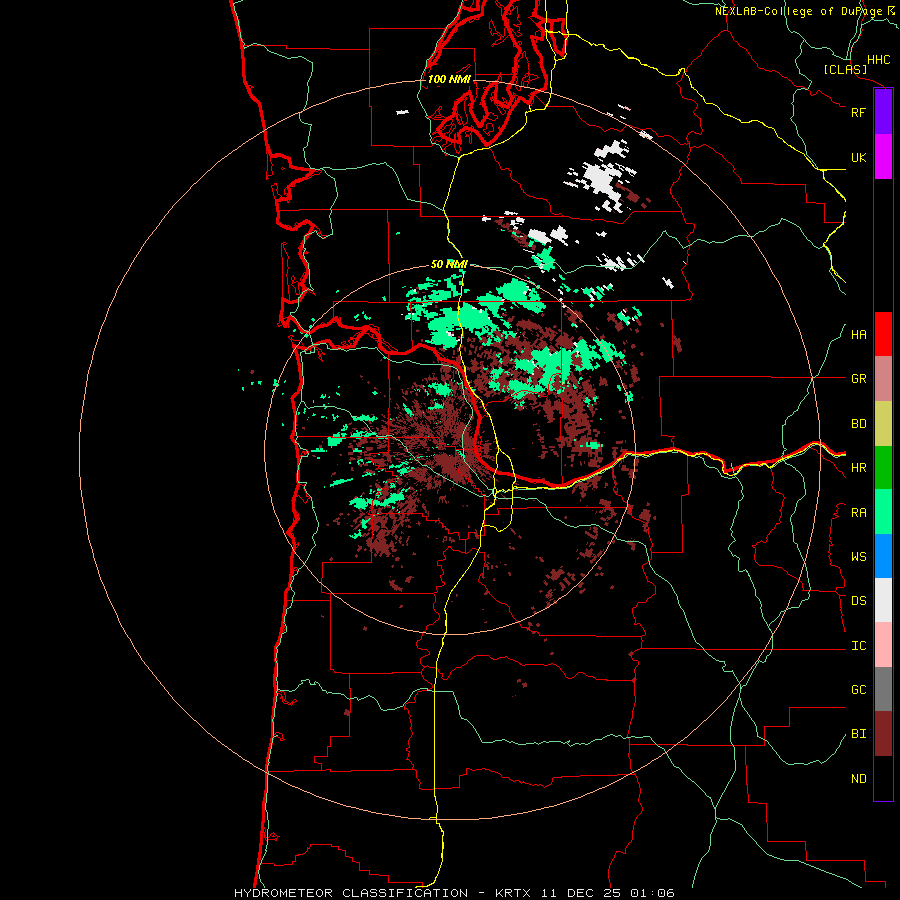The image size is (900, 900).
Task: Select the HR legend label
Action: pyautogui.click(x=858, y=468)
